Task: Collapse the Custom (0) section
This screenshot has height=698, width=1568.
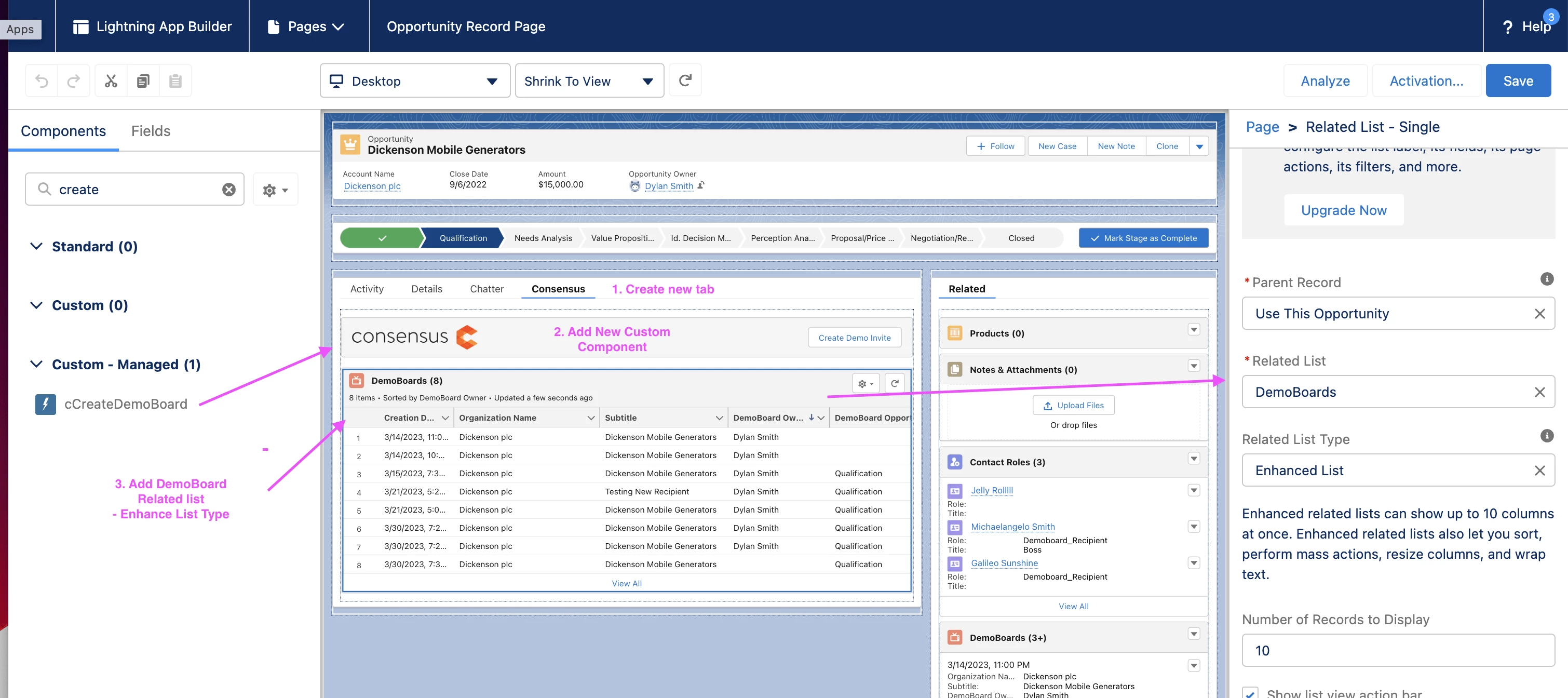Action: (x=36, y=305)
